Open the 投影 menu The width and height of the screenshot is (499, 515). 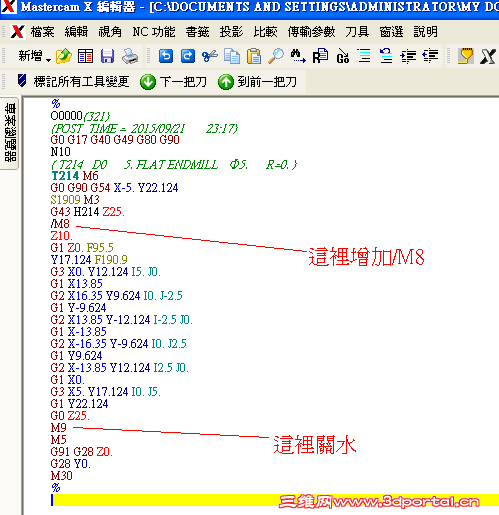click(231, 32)
